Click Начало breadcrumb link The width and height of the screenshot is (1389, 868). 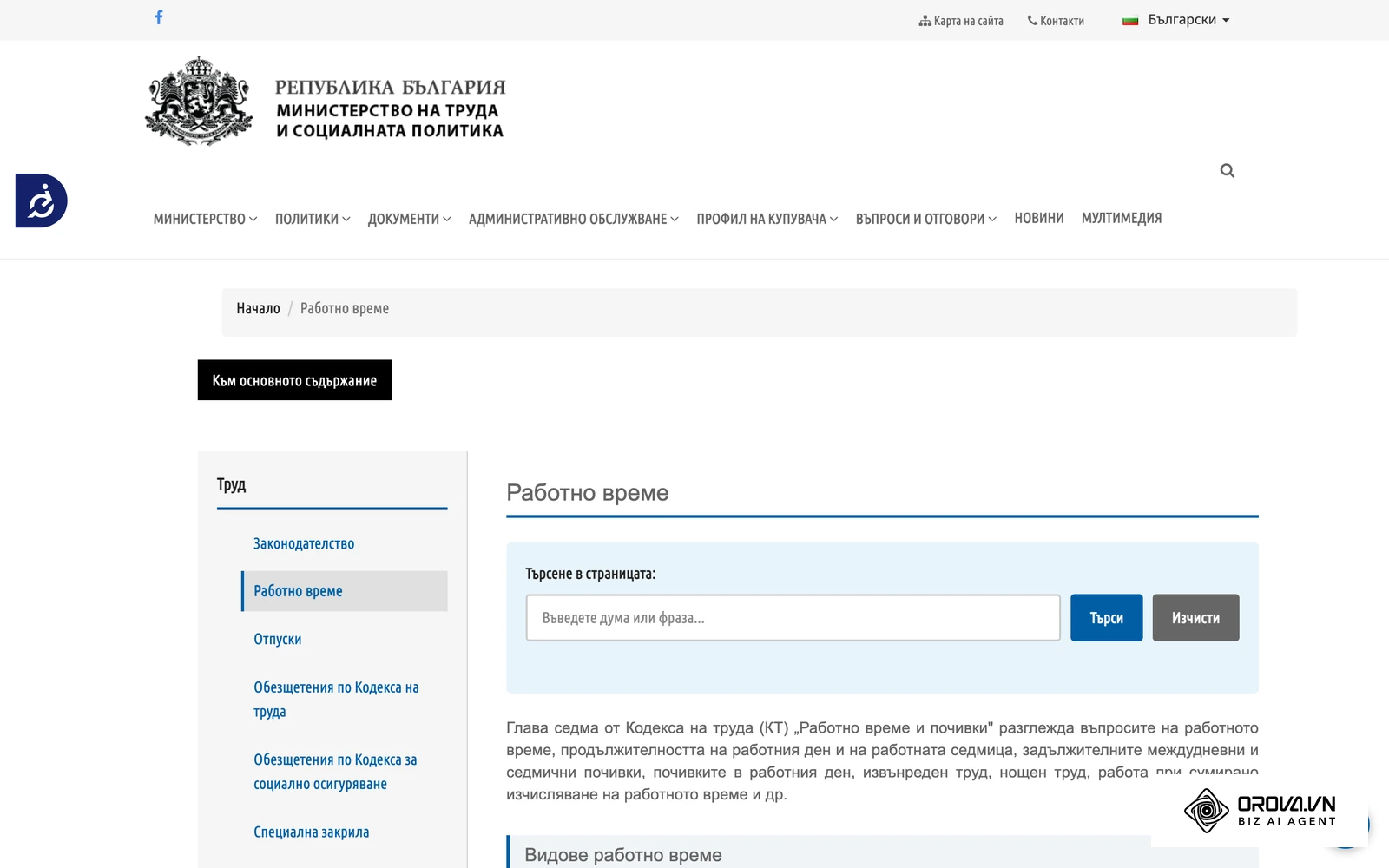[x=258, y=308]
